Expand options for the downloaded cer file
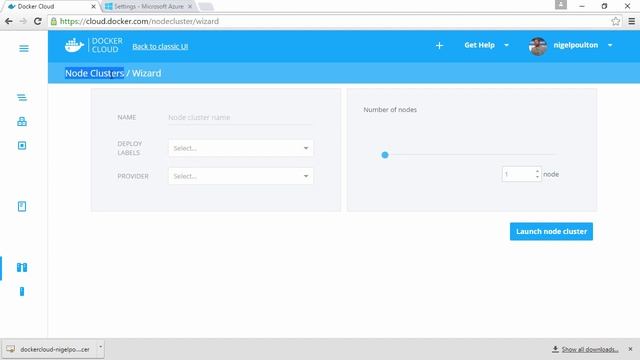This screenshot has height=360, width=640. tap(100, 348)
